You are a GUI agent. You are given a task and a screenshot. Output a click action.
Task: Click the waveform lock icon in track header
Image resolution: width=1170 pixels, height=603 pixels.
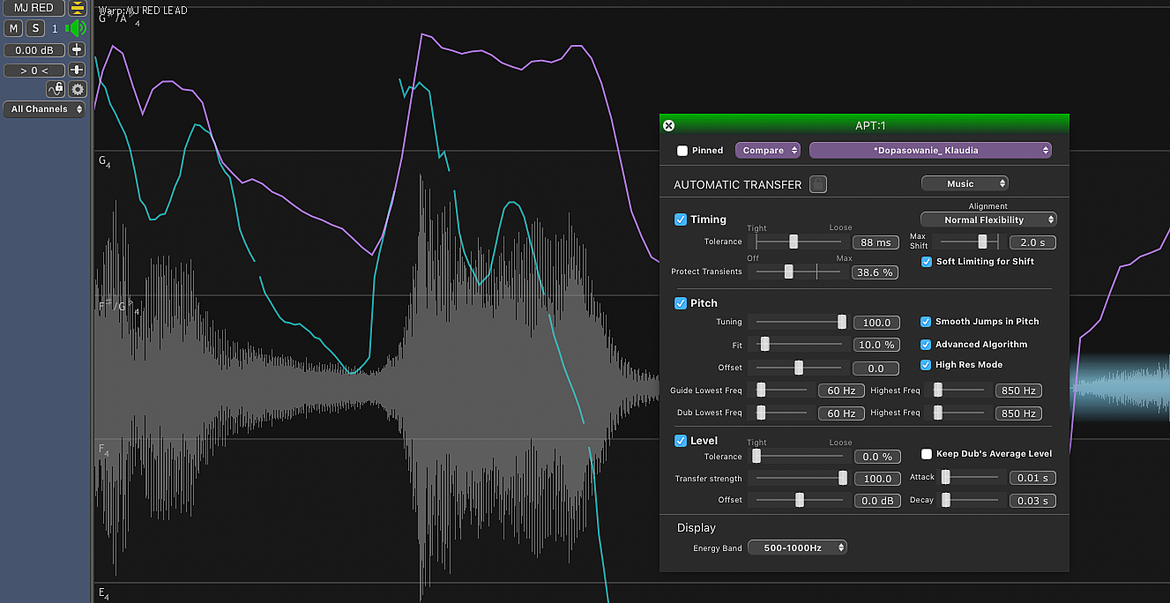point(56,90)
